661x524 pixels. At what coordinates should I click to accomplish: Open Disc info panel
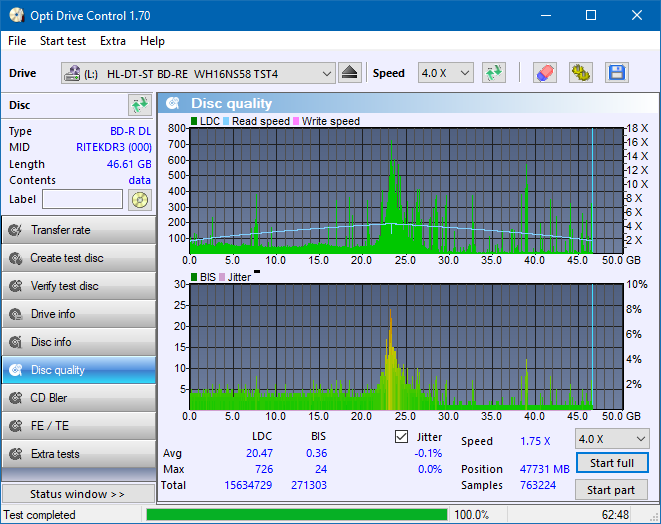79,342
